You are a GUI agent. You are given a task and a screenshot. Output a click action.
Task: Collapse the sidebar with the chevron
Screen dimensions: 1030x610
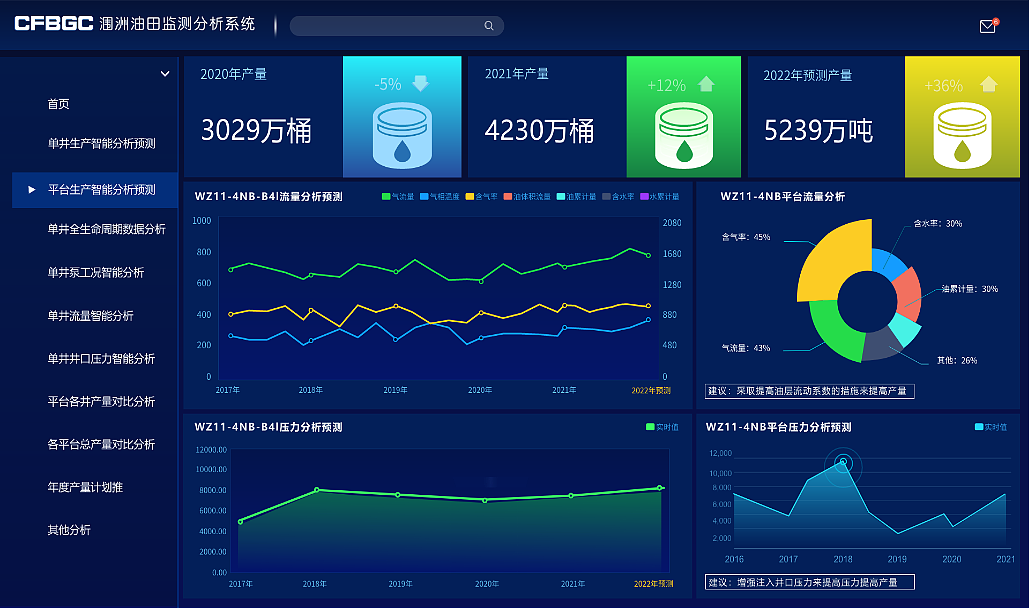tap(165, 74)
